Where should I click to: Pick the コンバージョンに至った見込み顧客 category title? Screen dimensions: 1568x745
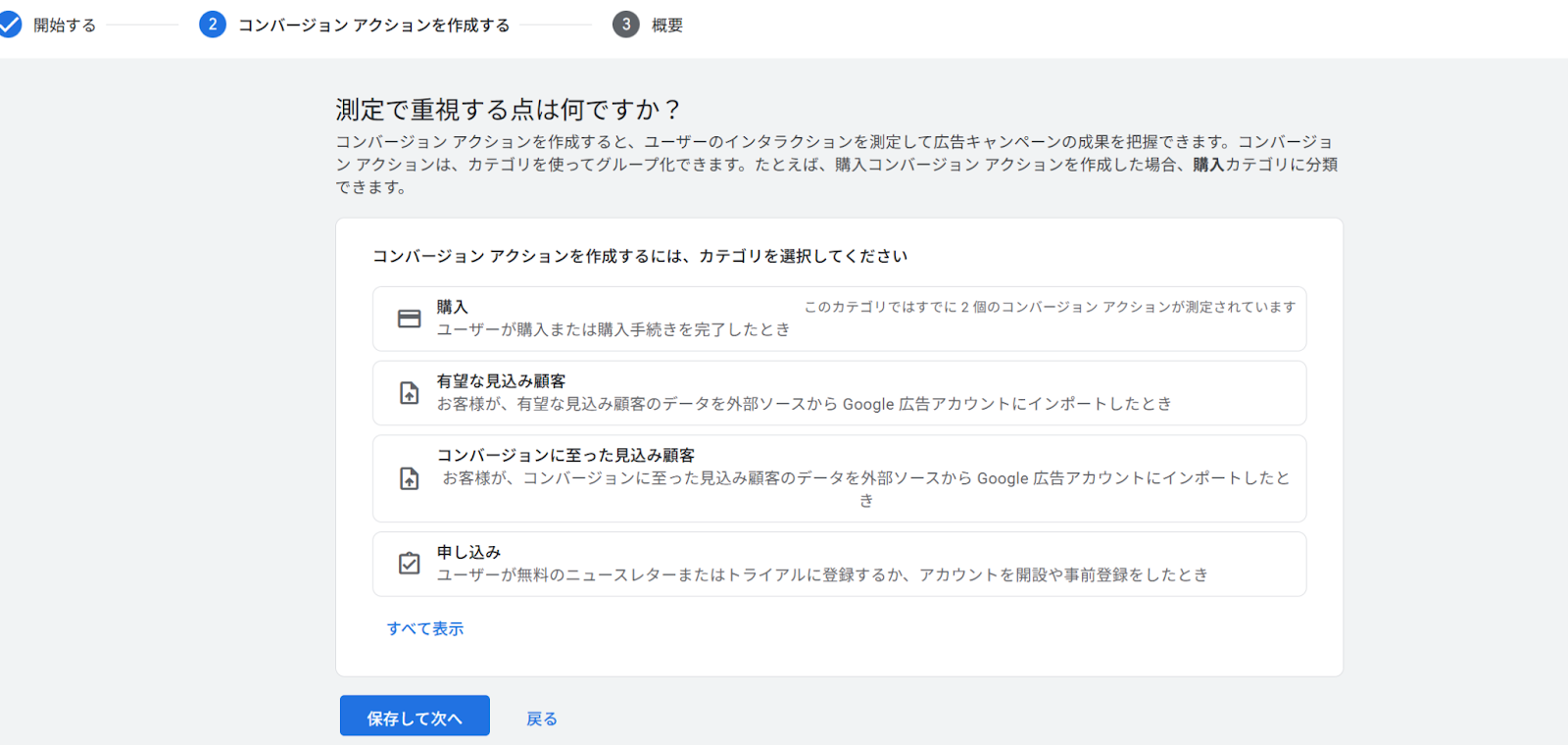point(565,455)
